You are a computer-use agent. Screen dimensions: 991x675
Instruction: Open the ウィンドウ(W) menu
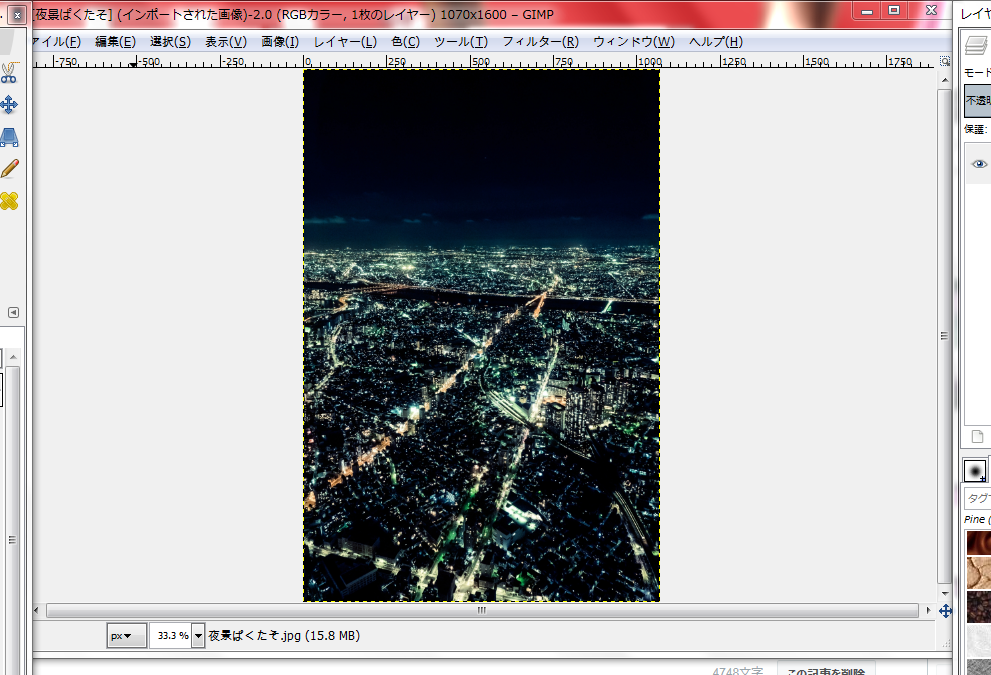click(x=634, y=42)
